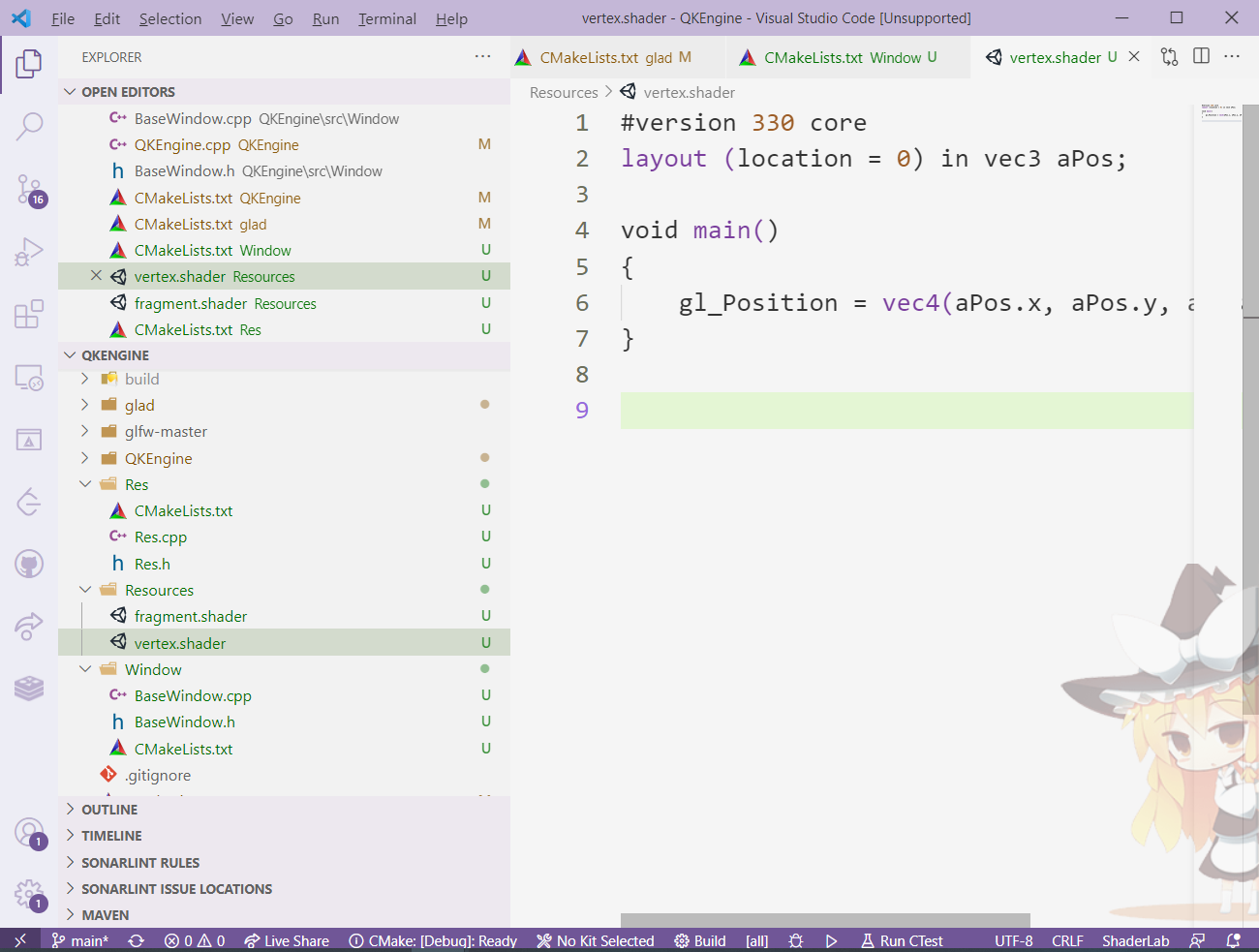
Task: Change the UTF-8 file encoding
Action: tap(1013, 940)
